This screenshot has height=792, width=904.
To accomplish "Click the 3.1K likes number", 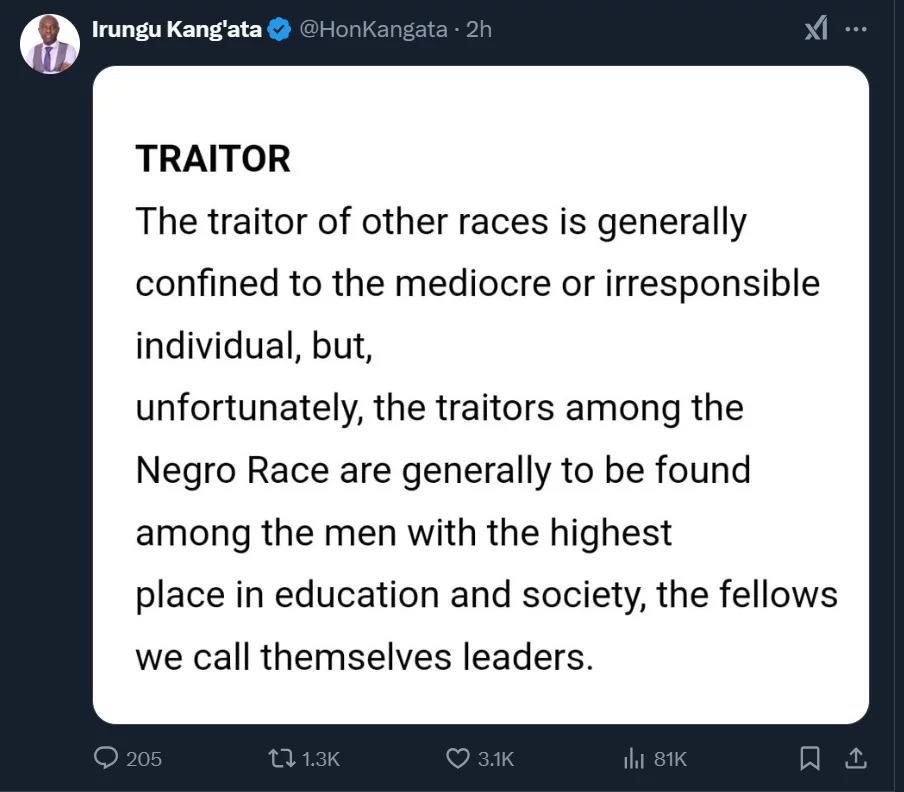I will tap(496, 760).
